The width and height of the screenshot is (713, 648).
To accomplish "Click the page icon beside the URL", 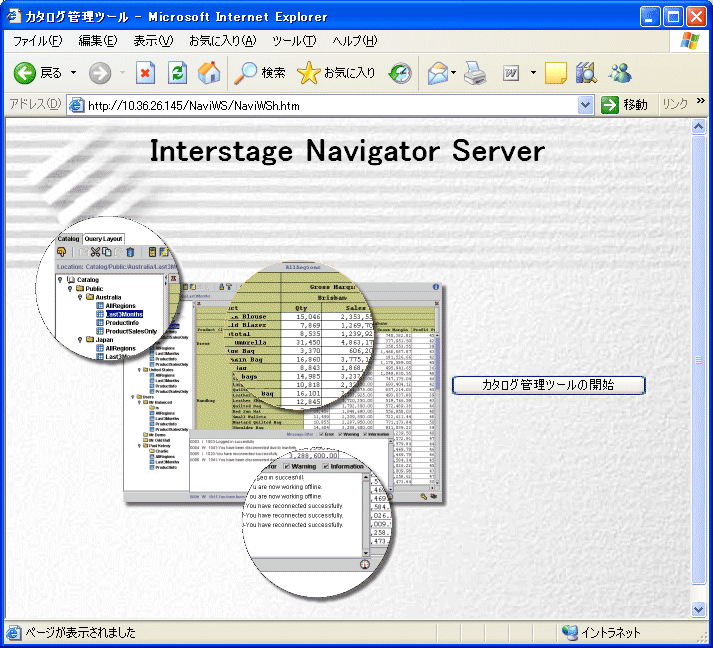I will (x=76, y=105).
